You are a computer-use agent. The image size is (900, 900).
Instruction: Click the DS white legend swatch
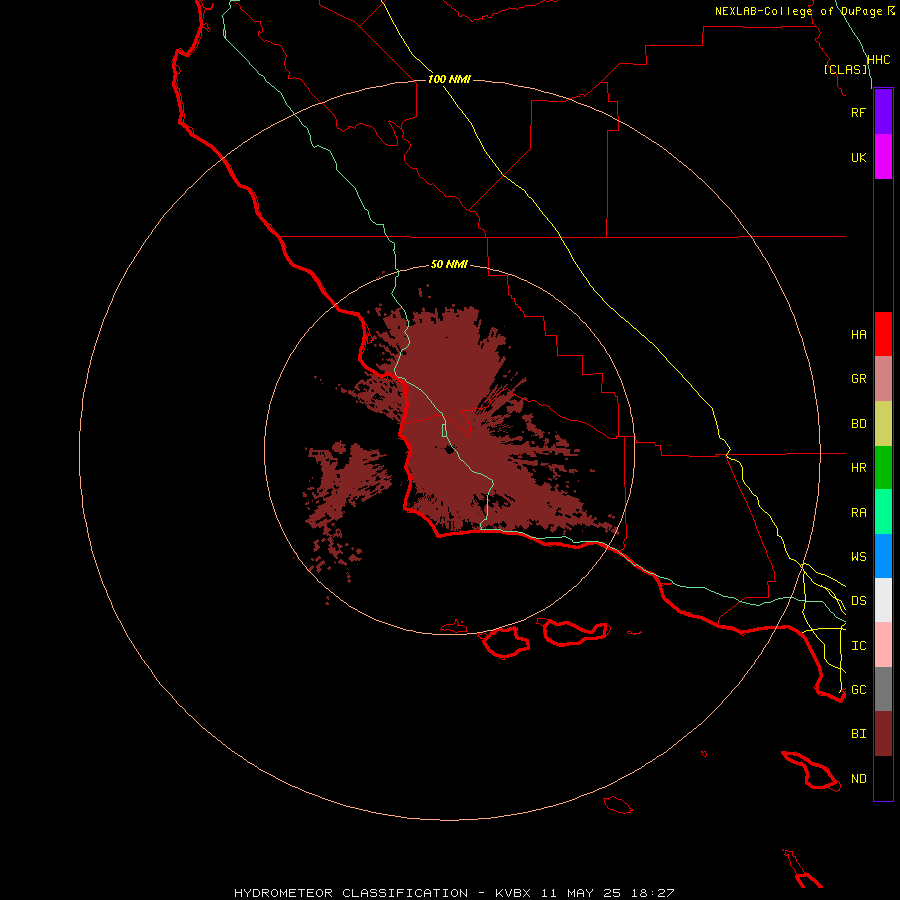click(x=883, y=600)
